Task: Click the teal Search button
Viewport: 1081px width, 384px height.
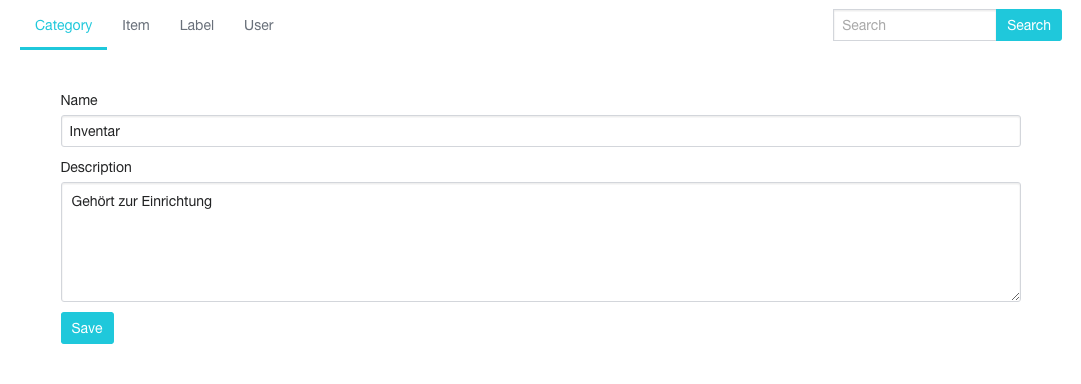Action: pos(1029,26)
